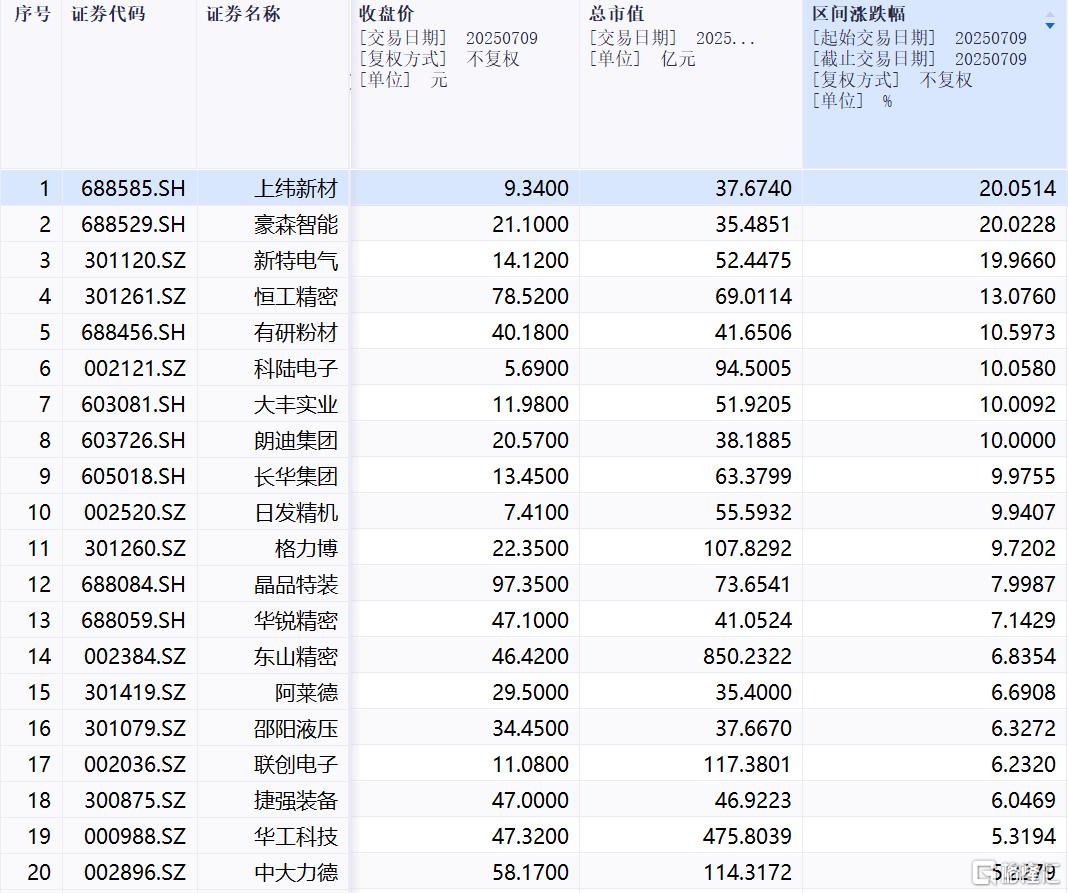
Task: Click stock code 301261.SZ
Action: [135, 296]
